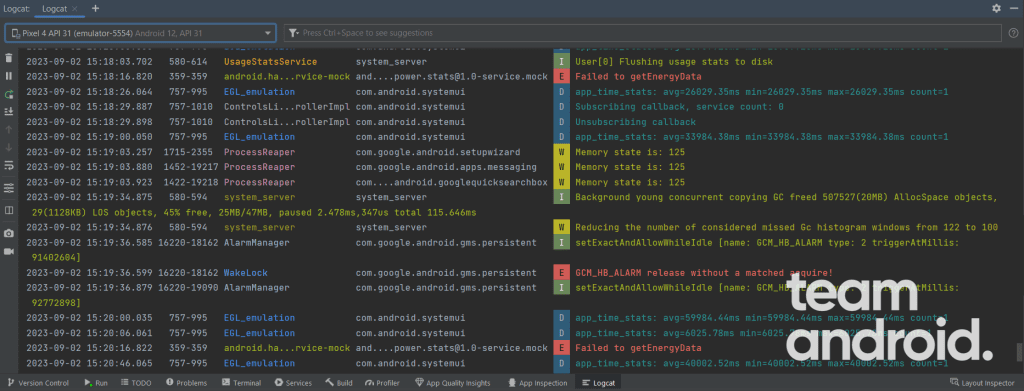Image resolution: width=1024 pixels, height=391 pixels.
Task: Take a screenshot with the camera icon
Action: [8, 233]
